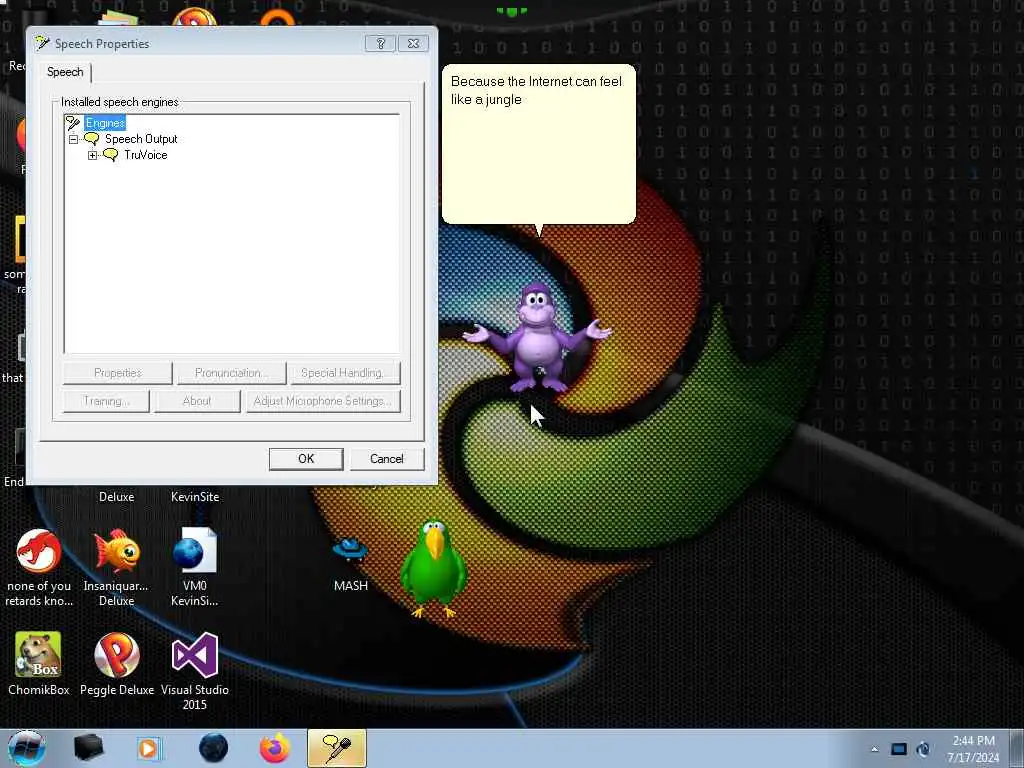Click the help question mark button

(x=381, y=44)
